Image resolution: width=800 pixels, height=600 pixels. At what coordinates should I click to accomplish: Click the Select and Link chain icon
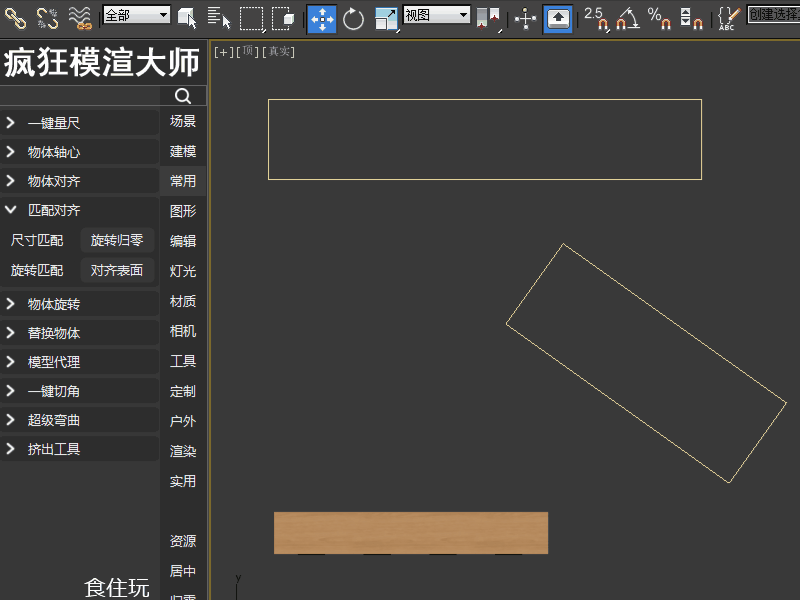coord(15,18)
